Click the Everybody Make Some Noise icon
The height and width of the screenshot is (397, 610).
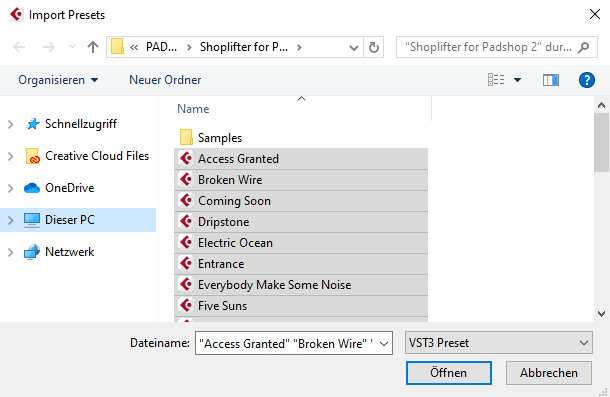tap(186, 285)
